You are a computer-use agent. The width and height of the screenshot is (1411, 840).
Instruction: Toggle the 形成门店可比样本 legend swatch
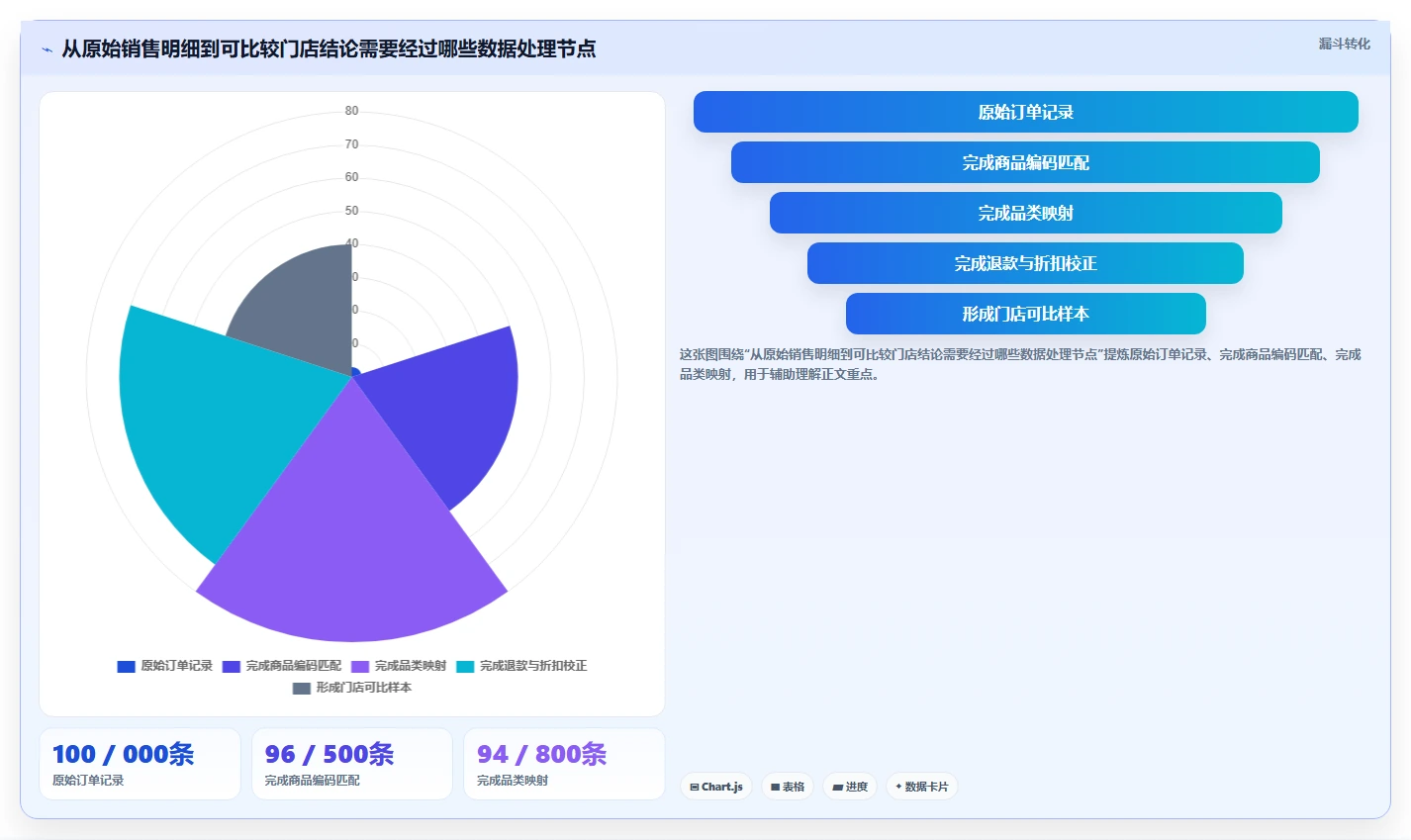click(302, 689)
